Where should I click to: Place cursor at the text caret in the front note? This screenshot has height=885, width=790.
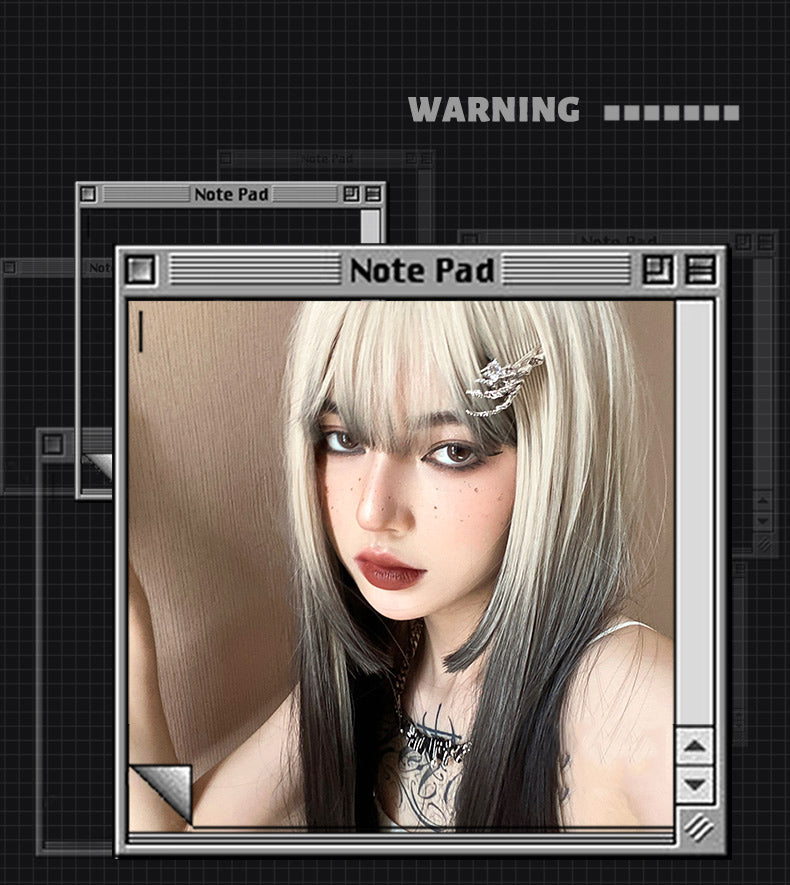click(141, 331)
